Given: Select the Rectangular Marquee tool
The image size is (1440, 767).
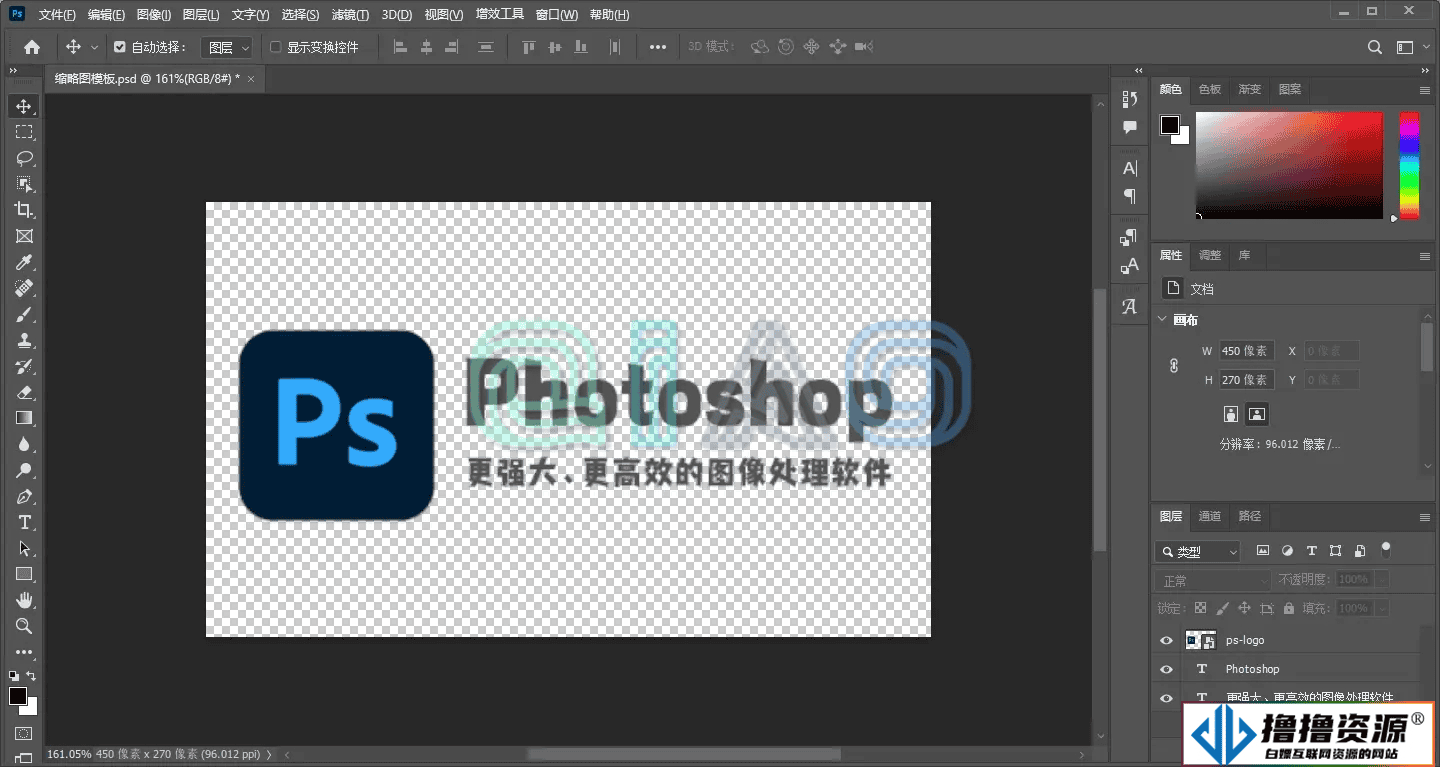Looking at the screenshot, I should (x=24, y=132).
